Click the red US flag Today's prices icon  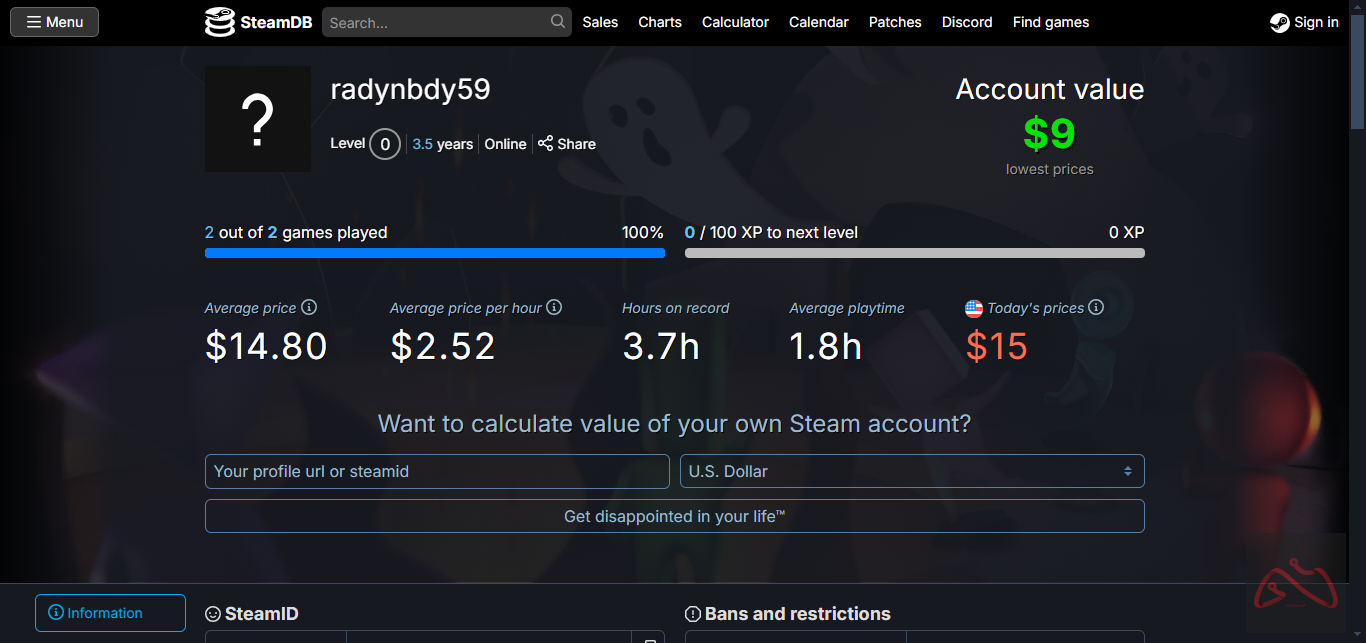pos(974,309)
